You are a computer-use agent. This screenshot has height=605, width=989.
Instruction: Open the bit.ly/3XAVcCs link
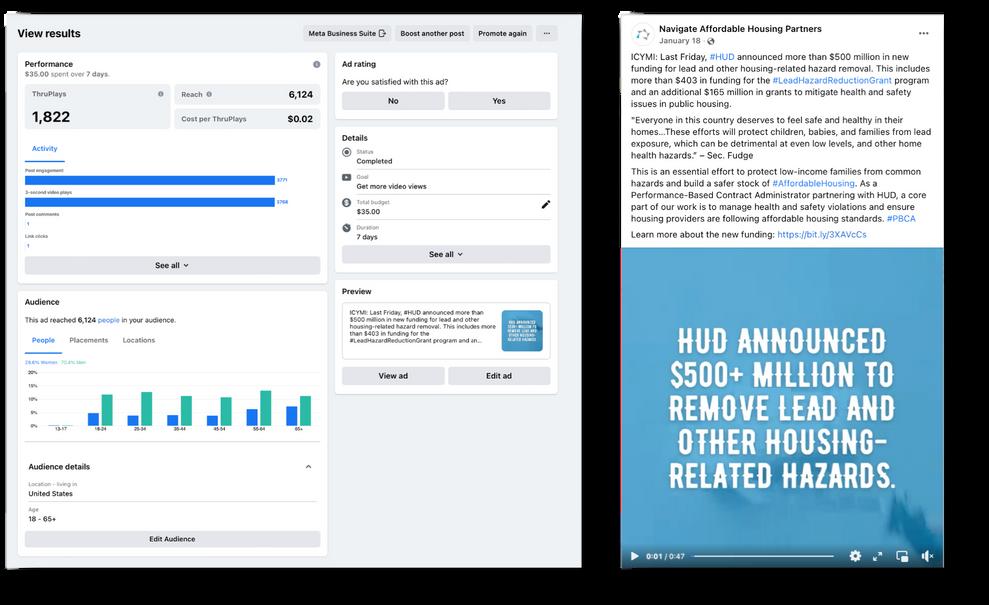point(822,235)
